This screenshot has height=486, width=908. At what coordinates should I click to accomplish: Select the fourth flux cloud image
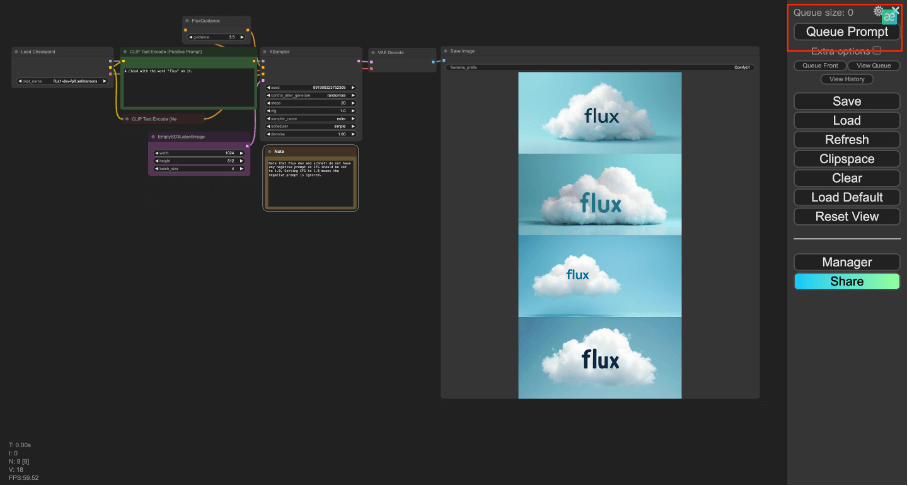tap(599, 358)
